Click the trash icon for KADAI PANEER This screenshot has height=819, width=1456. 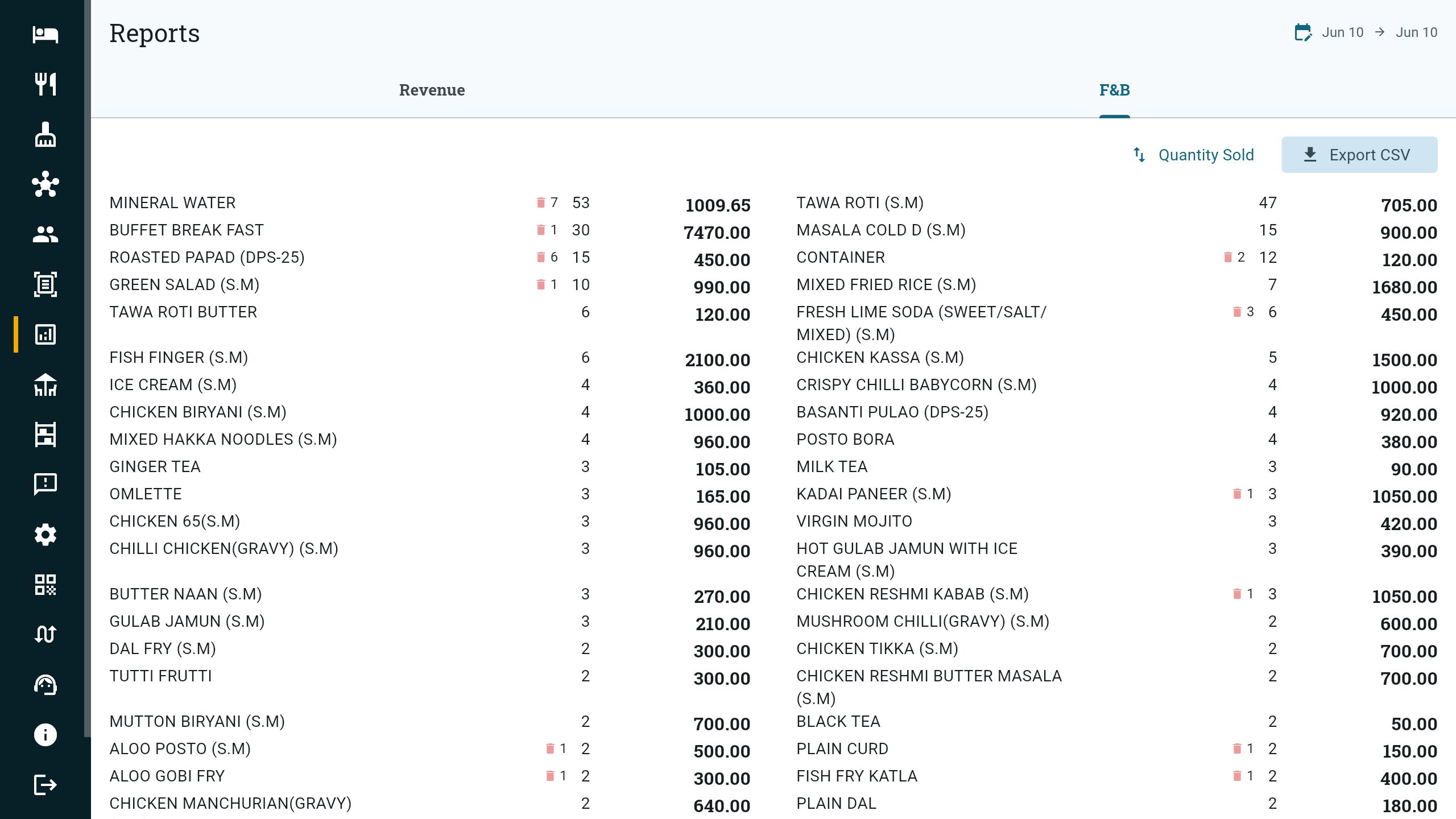pyautogui.click(x=1237, y=494)
